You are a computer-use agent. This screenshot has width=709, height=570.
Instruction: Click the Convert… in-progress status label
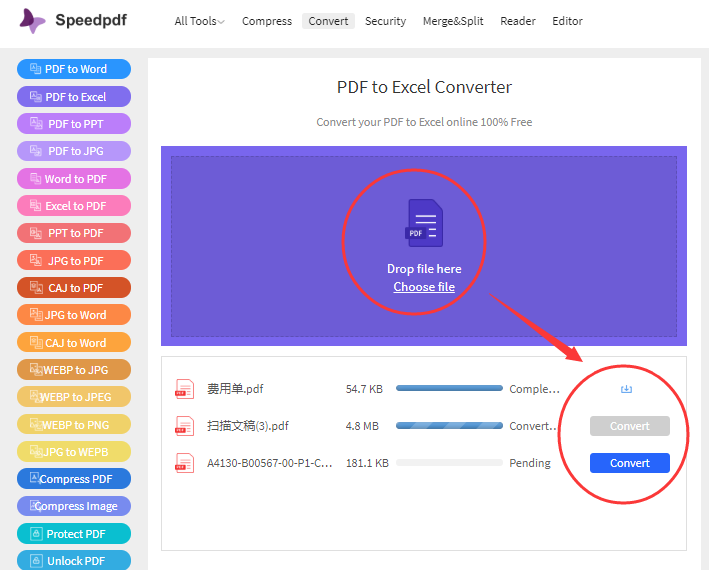pos(533,426)
